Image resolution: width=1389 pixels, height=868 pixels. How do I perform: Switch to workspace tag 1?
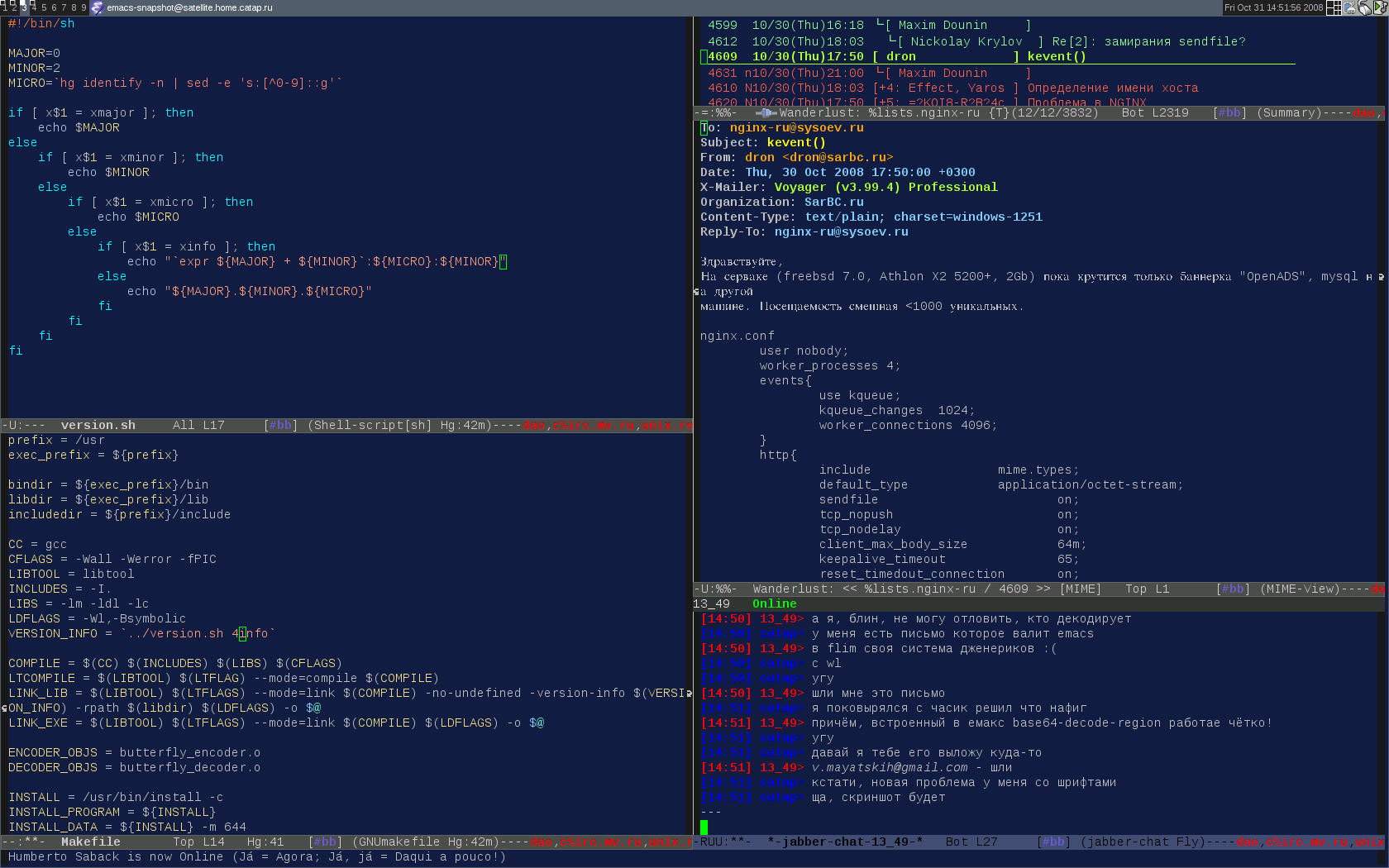coord(4,7)
